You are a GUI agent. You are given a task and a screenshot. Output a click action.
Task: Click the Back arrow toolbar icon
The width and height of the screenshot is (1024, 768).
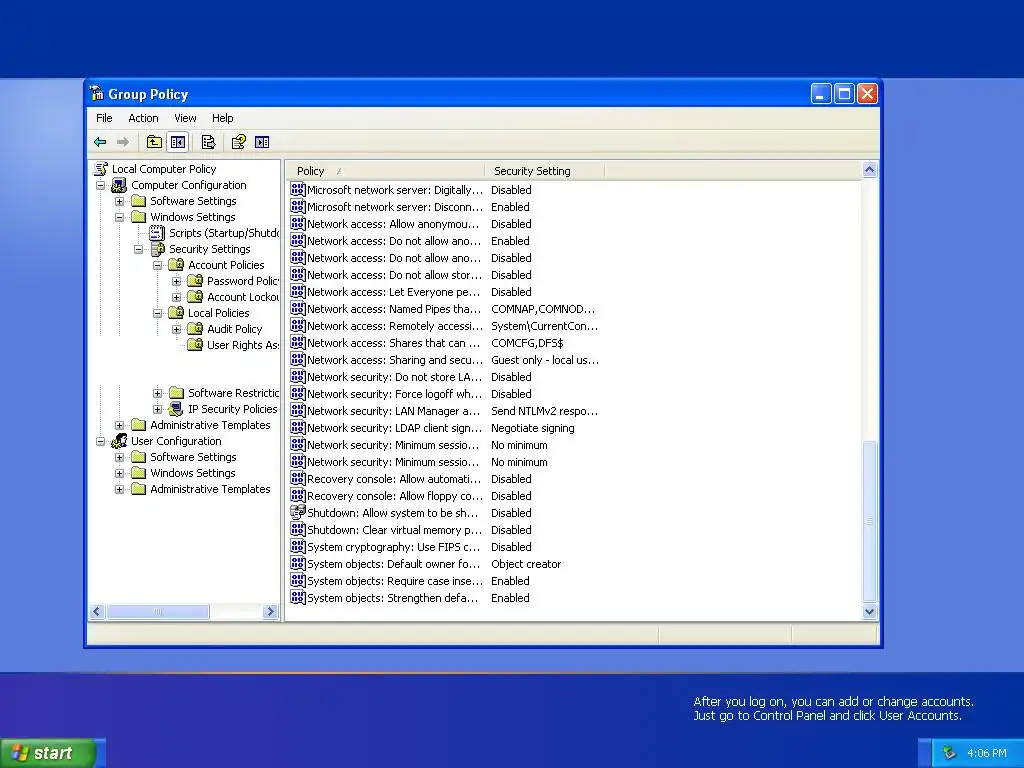click(x=100, y=142)
